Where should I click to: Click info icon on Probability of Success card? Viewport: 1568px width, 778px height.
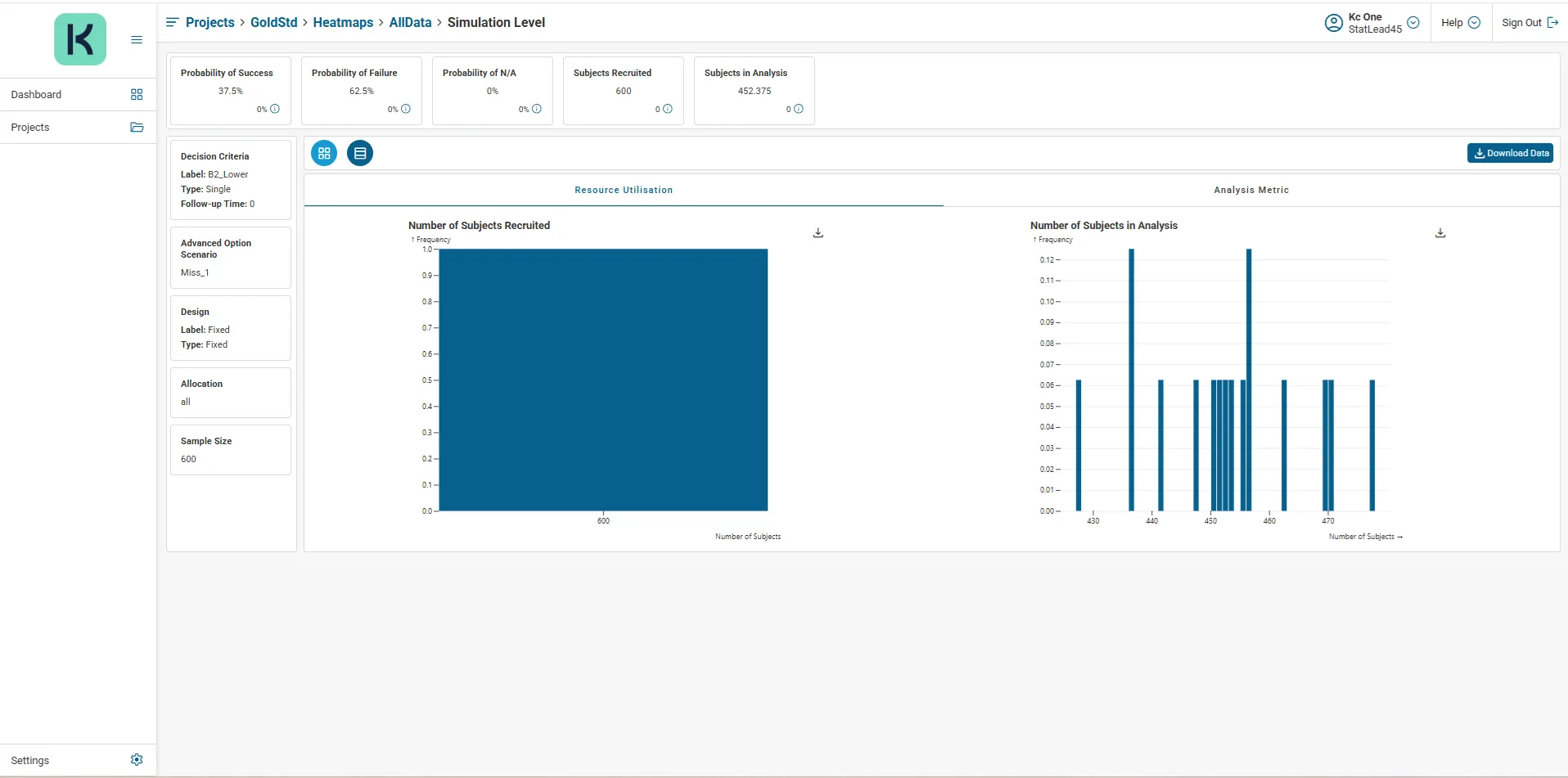pos(275,109)
